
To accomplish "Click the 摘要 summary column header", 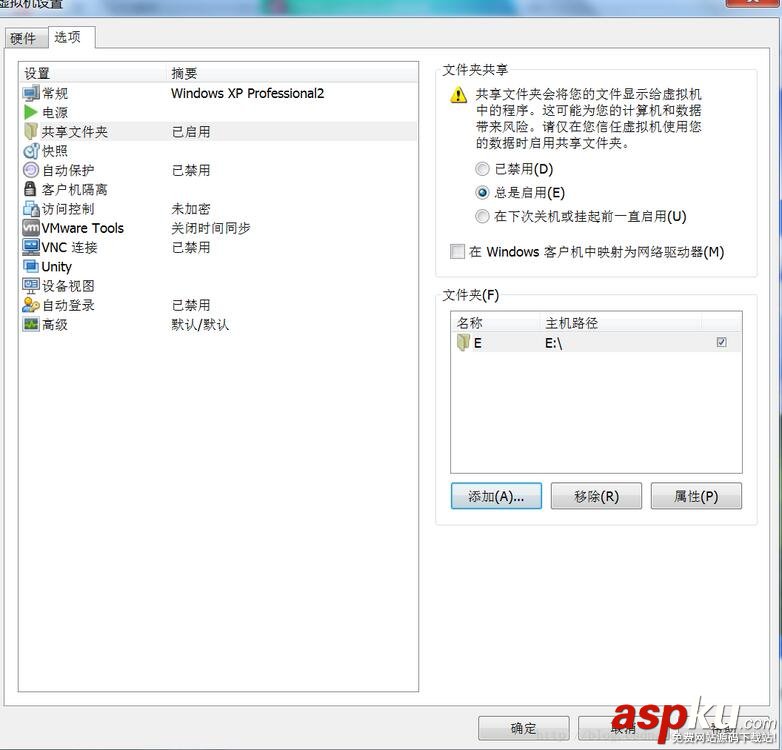I will 292,73.
